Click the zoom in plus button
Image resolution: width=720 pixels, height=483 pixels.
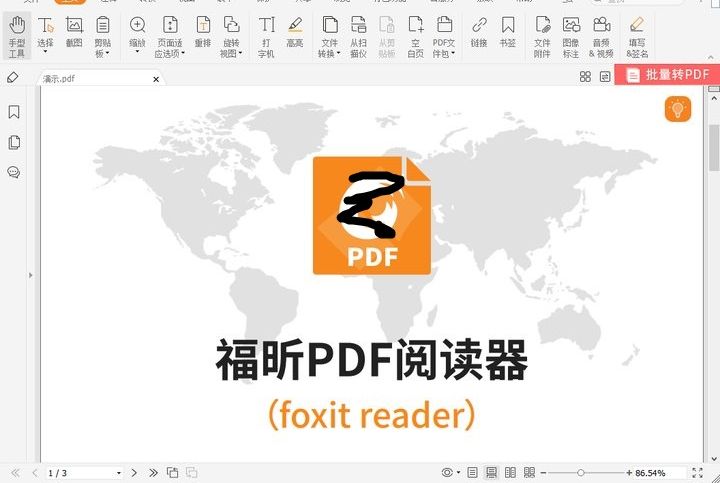[629, 472]
